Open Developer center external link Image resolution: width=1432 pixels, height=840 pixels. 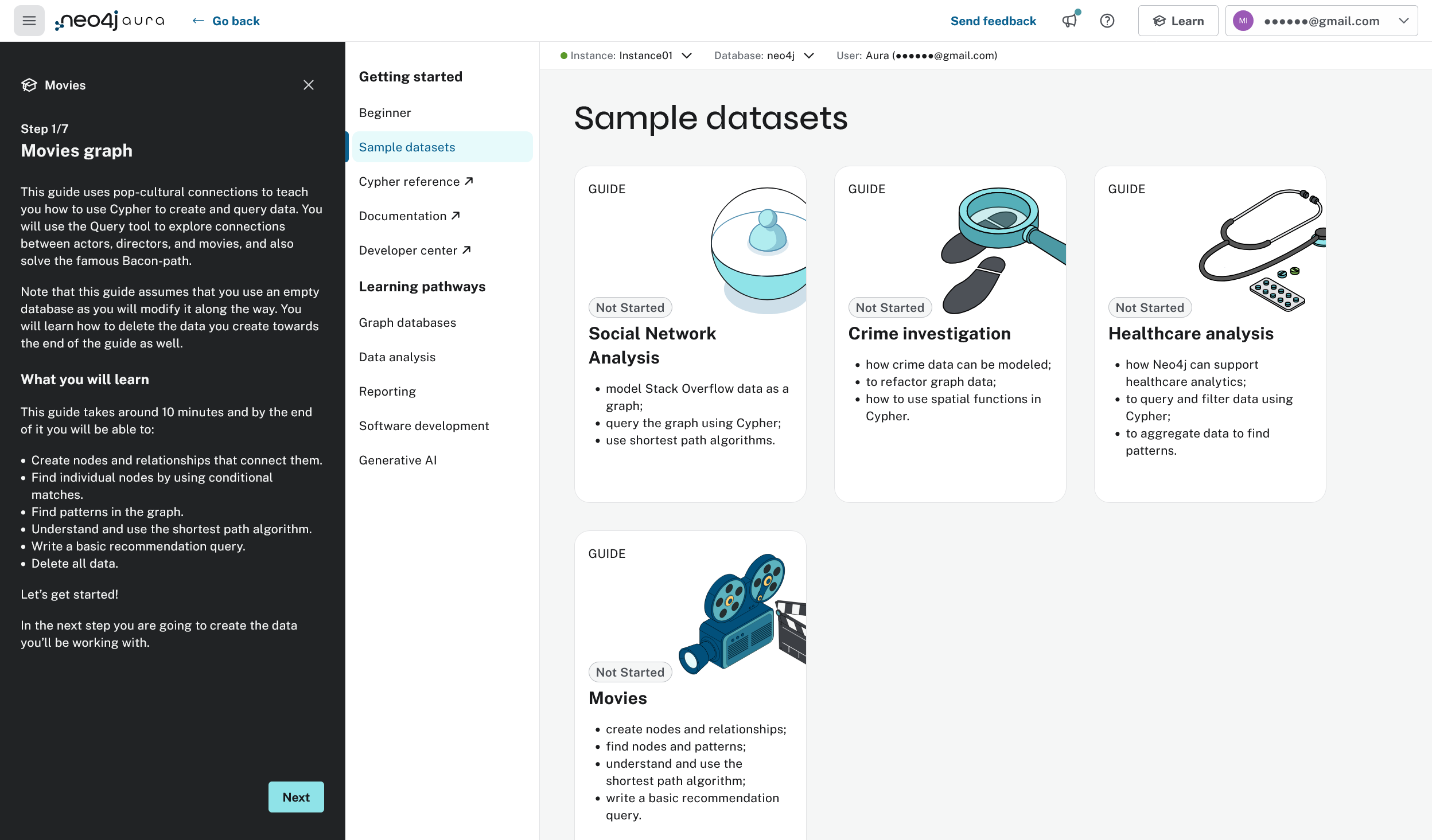(414, 251)
